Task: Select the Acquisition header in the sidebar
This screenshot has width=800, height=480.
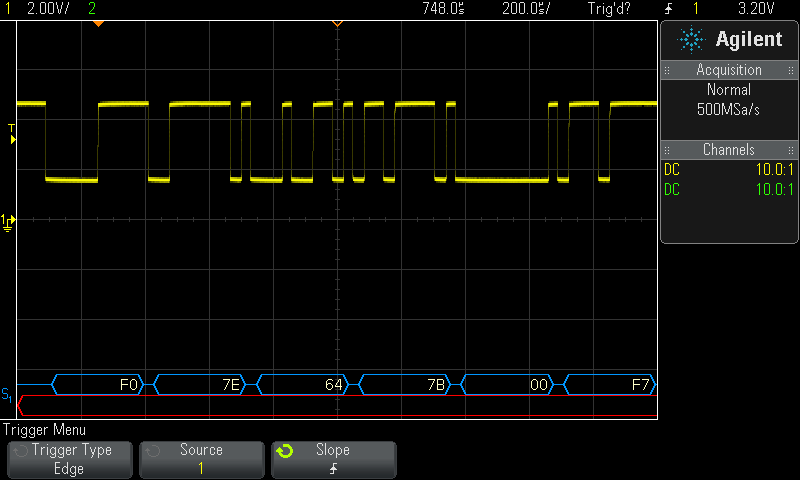Action: pos(729,70)
